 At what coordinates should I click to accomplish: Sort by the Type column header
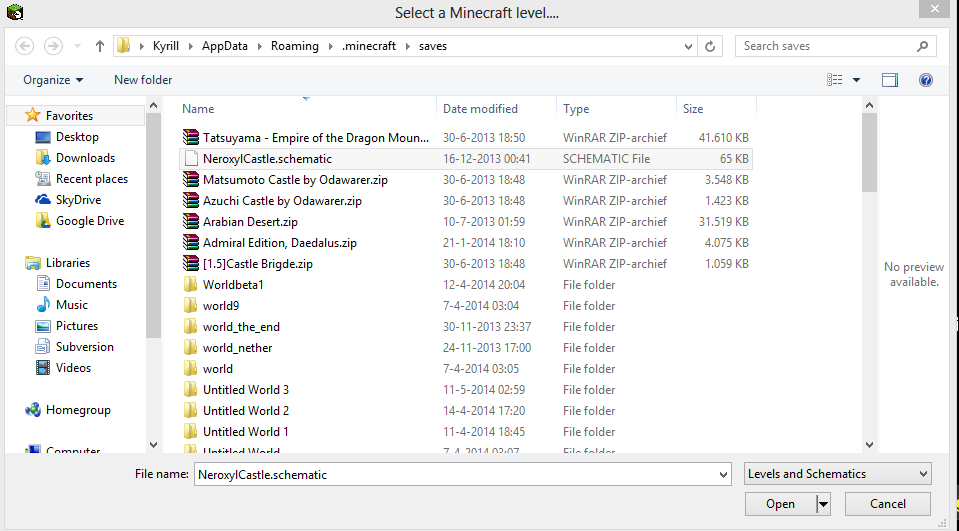[x=576, y=109]
